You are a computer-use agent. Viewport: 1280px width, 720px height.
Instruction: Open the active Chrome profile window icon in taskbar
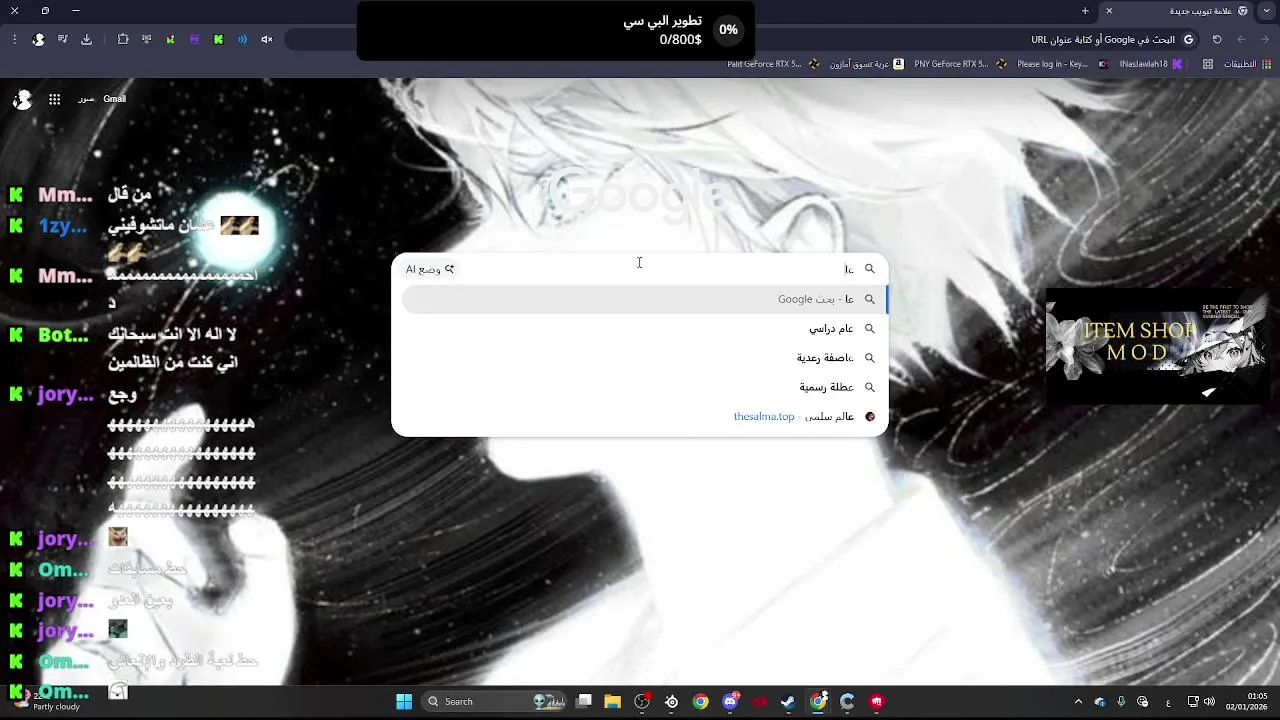point(818,702)
